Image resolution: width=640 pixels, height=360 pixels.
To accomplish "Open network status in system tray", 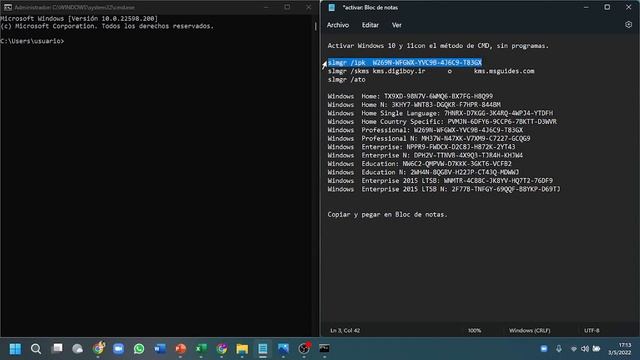I will click(x=573, y=349).
